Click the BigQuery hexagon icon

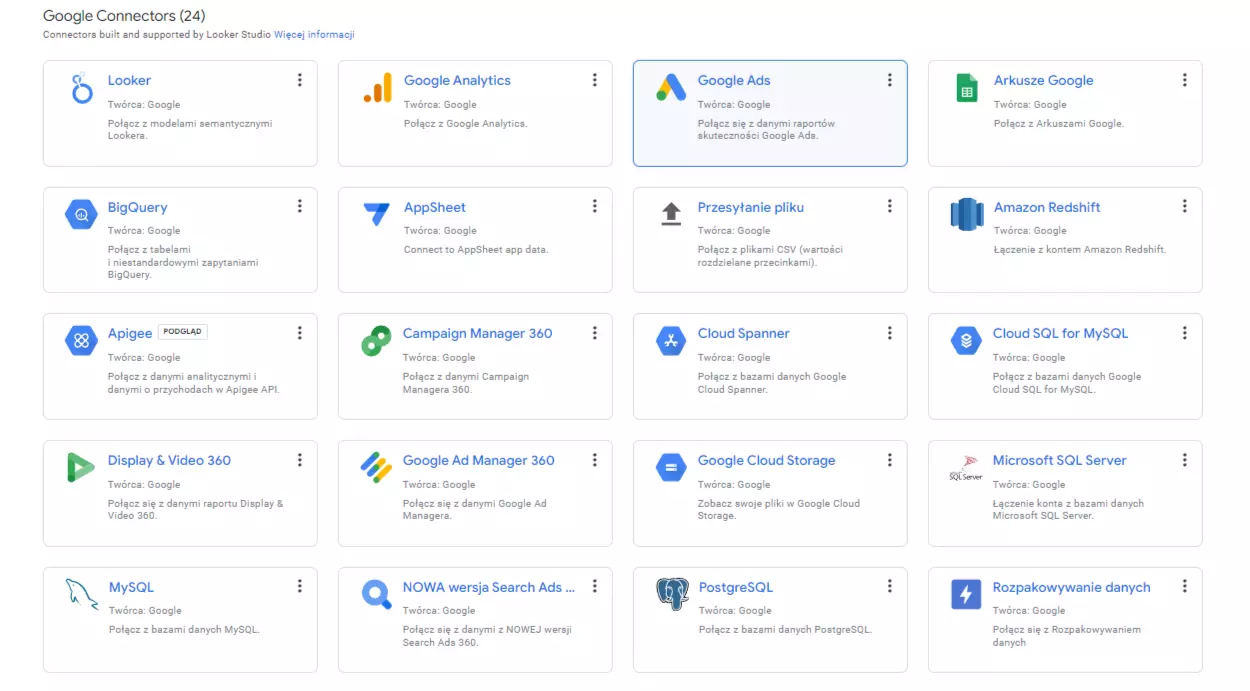81,214
